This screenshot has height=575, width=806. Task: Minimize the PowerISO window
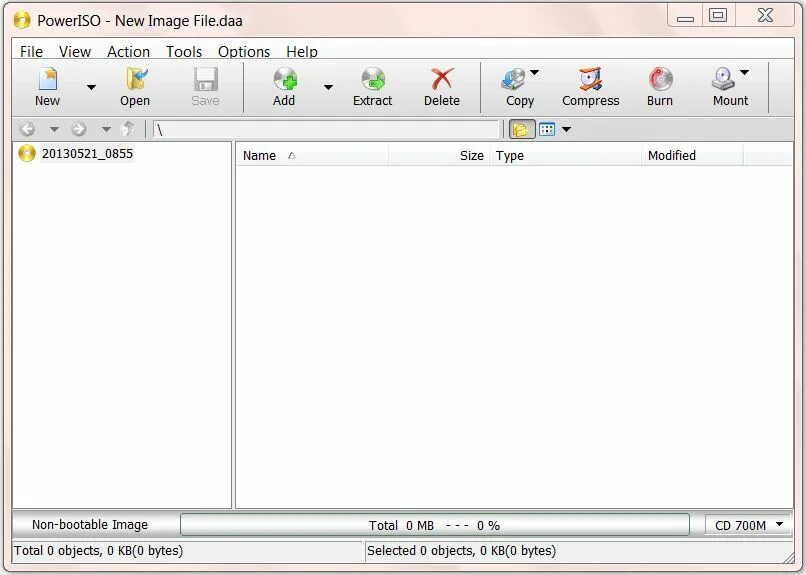[x=685, y=15]
